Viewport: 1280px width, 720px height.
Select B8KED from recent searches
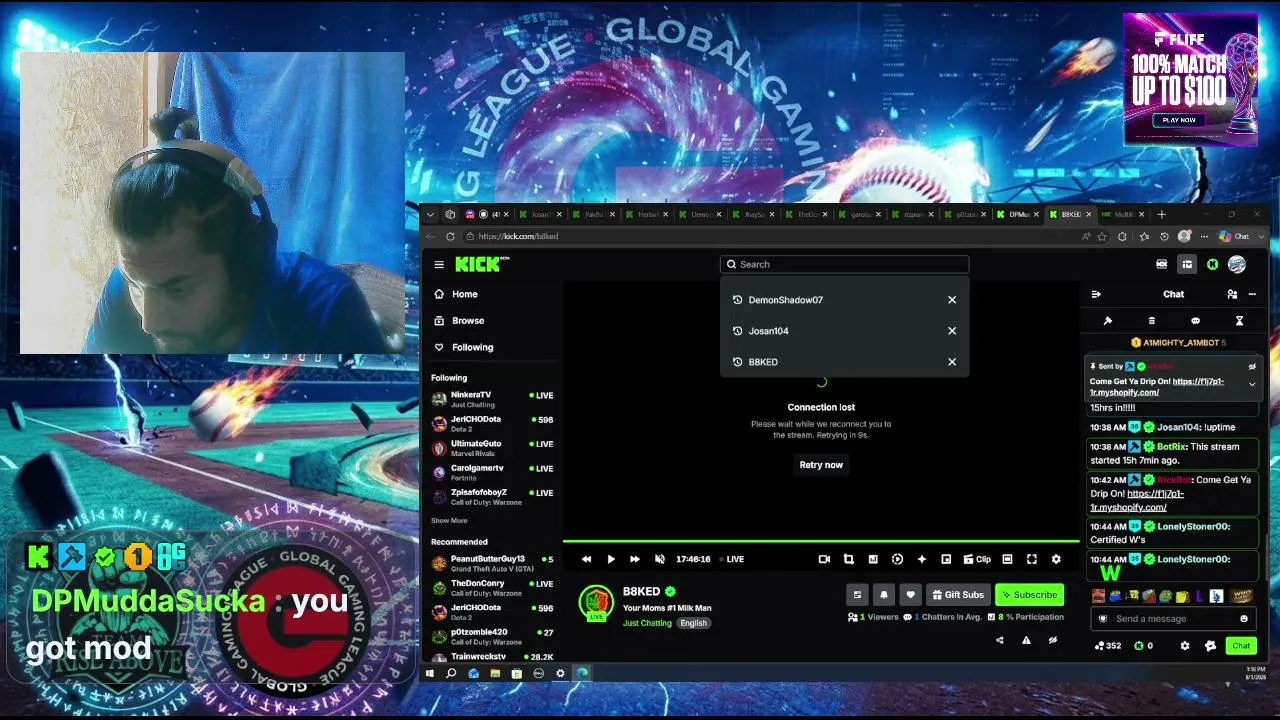tap(763, 362)
